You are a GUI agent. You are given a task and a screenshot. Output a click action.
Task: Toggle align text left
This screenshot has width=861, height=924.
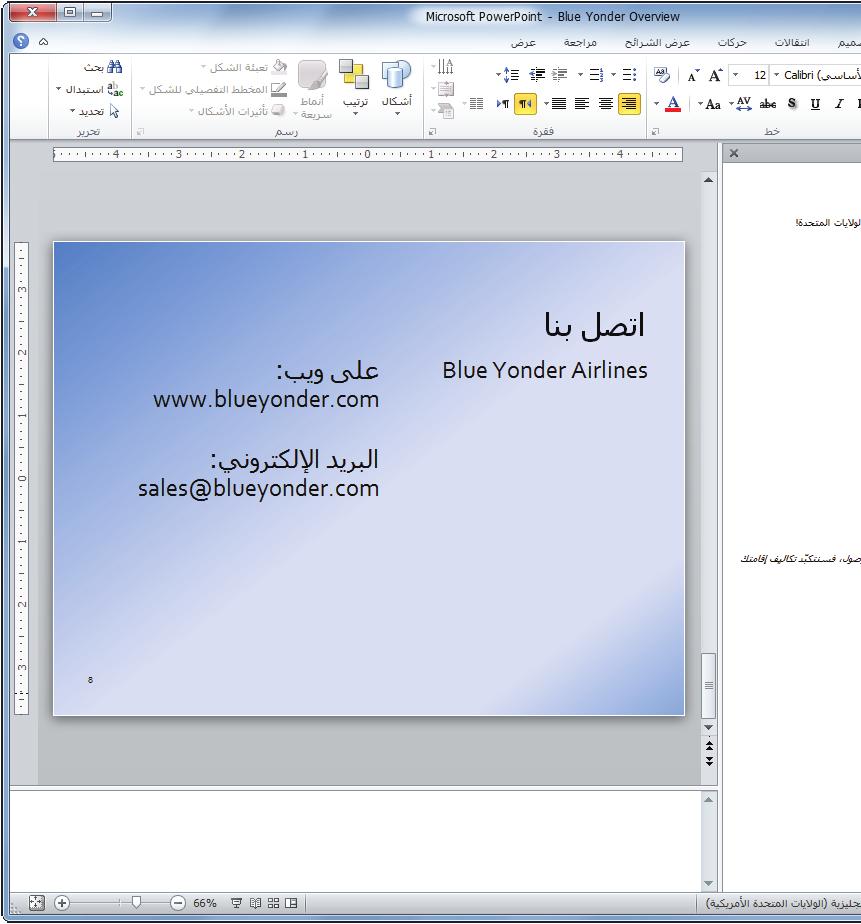pos(582,104)
